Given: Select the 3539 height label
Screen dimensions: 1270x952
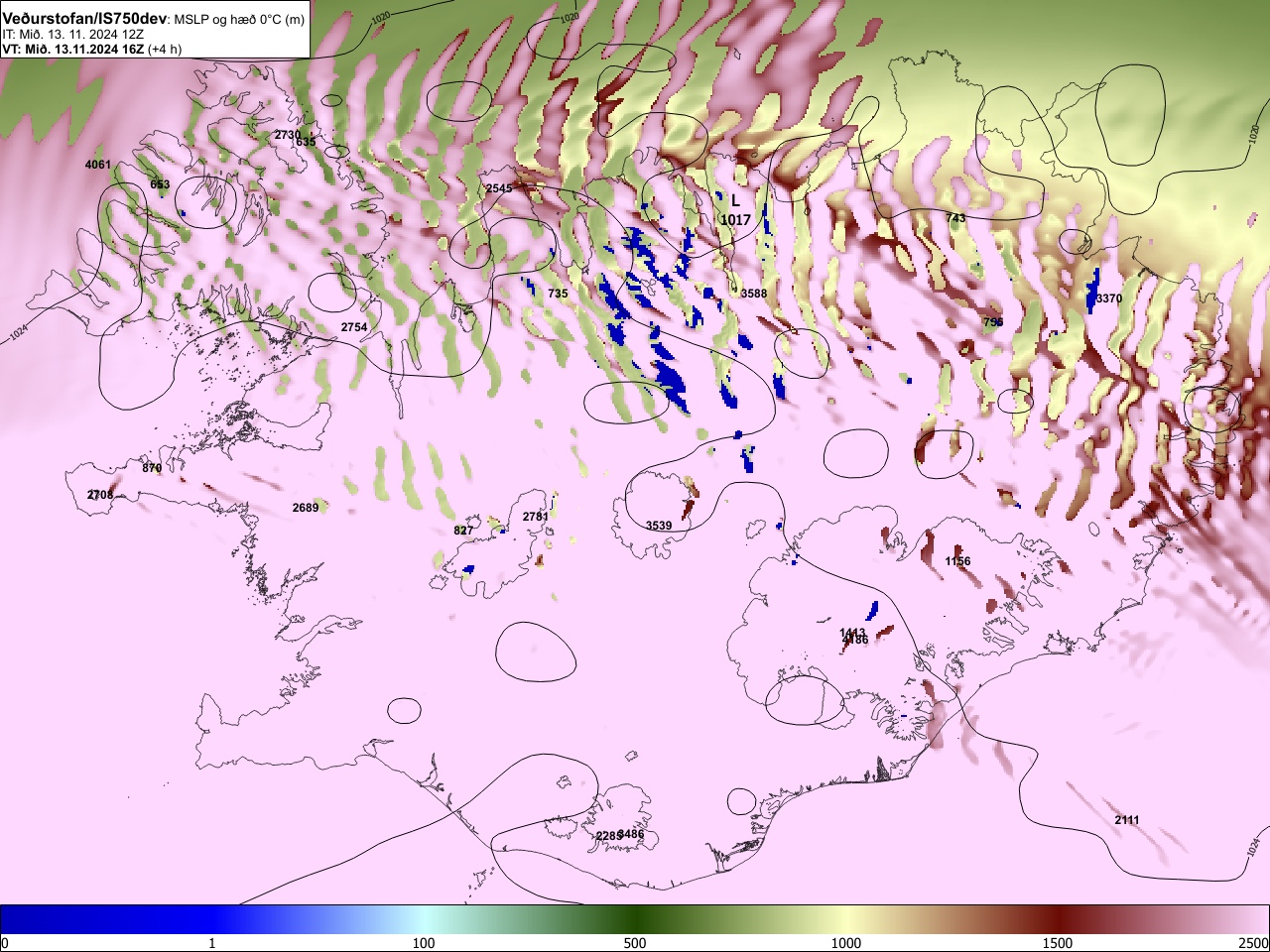Looking at the screenshot, I should click(x=659, y=526).
